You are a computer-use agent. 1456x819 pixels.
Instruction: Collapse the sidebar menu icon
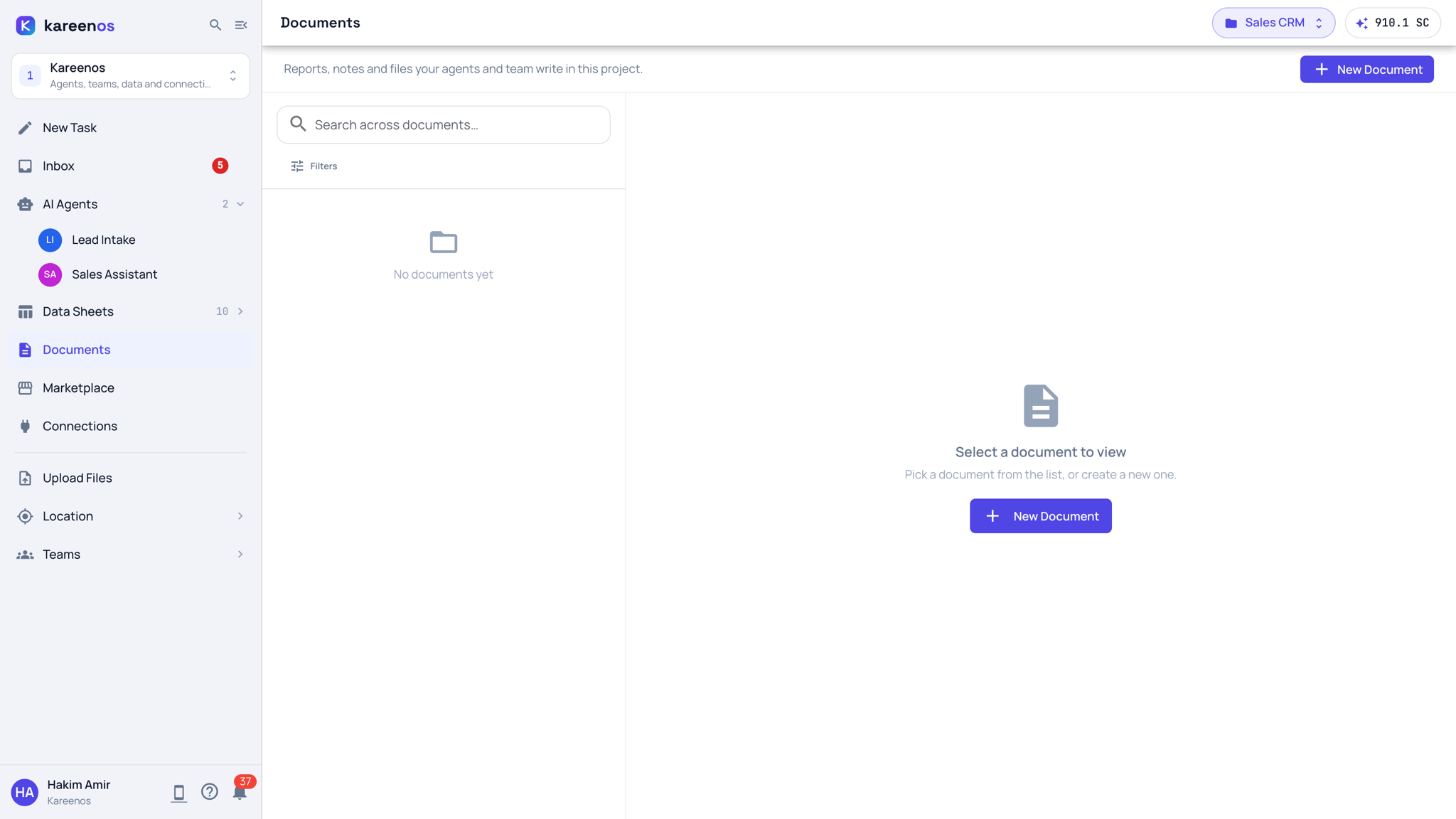[241, 25]
